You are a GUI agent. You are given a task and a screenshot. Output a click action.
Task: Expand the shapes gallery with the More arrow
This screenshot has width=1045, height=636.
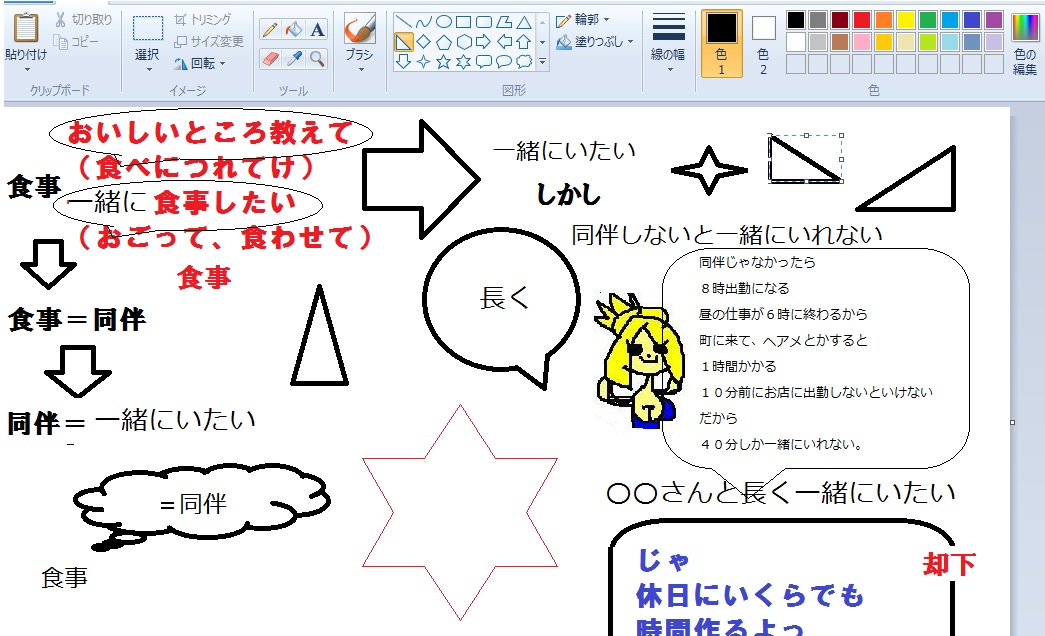pos(542,62)
